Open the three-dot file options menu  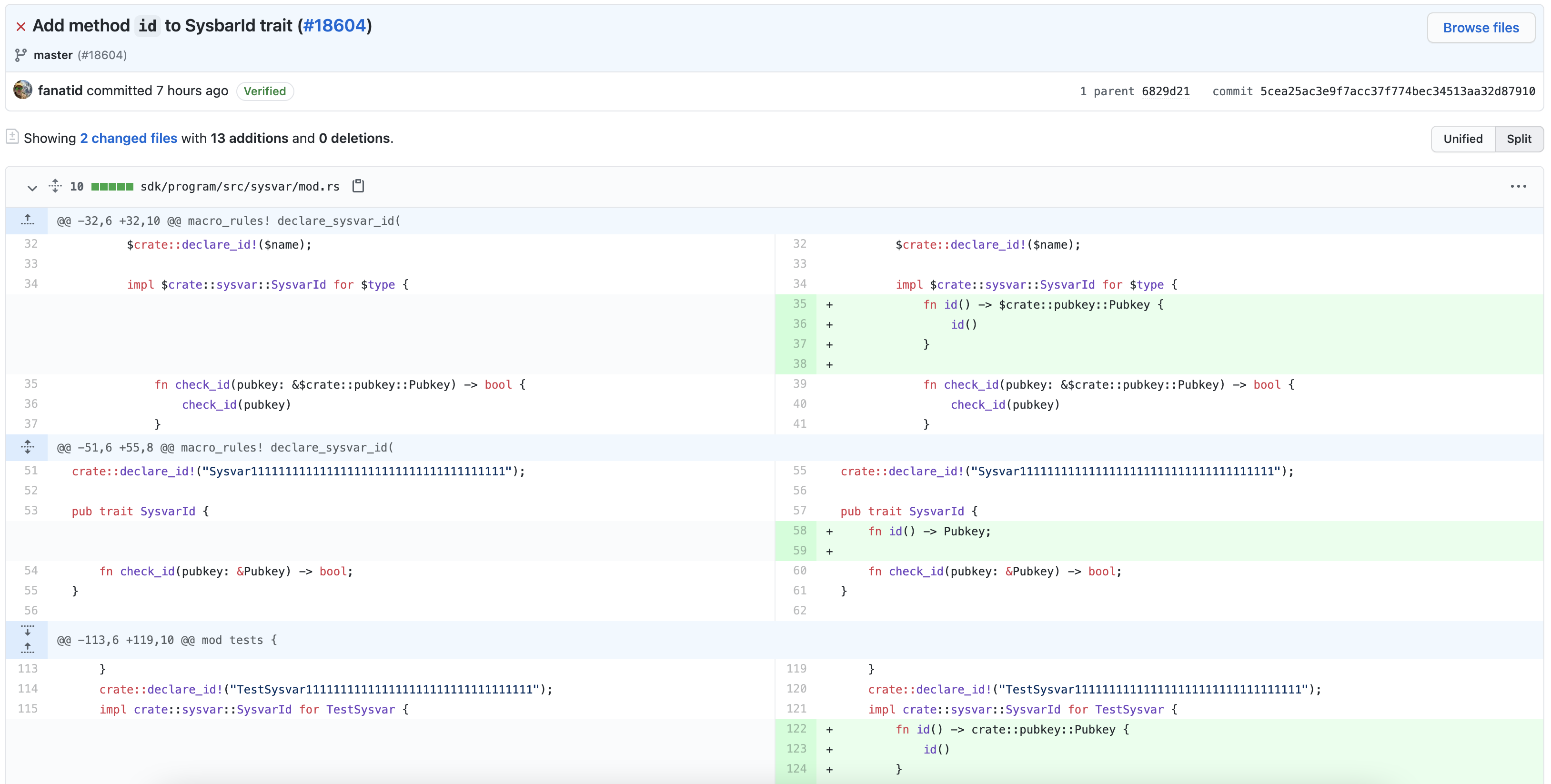[x=1518, y=187]
